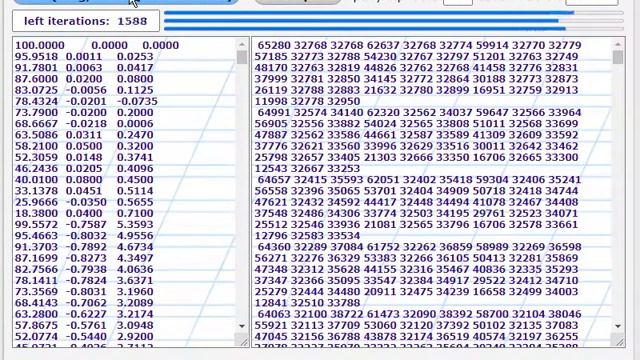Select value 12543 in right panel
Viewport: 640px width, 360px height.
click(x=271, y=169)
